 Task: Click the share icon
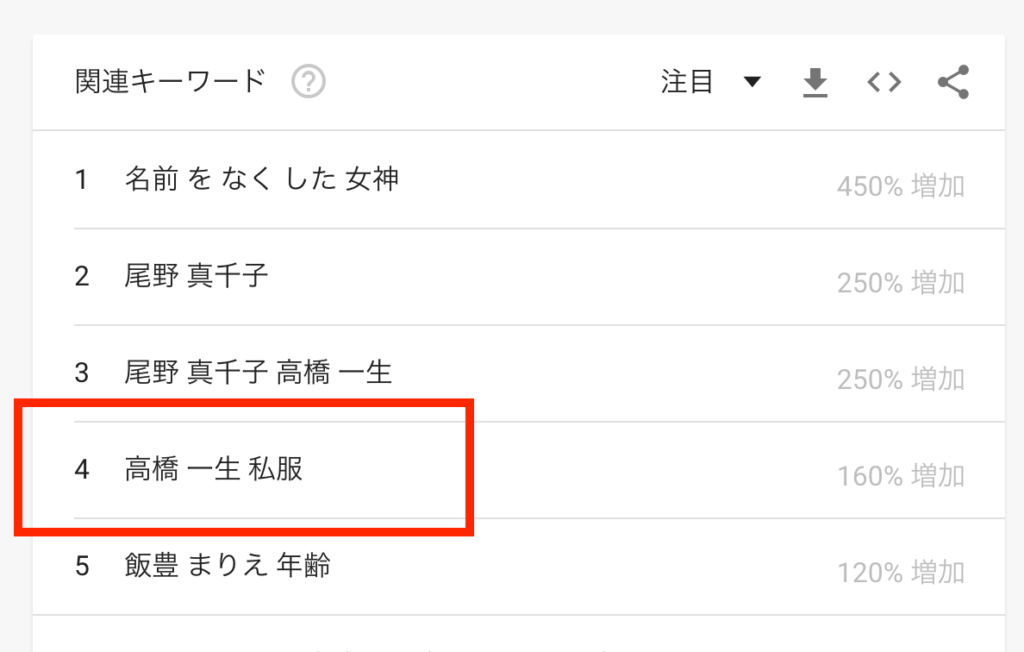click(x=953, y=83)
